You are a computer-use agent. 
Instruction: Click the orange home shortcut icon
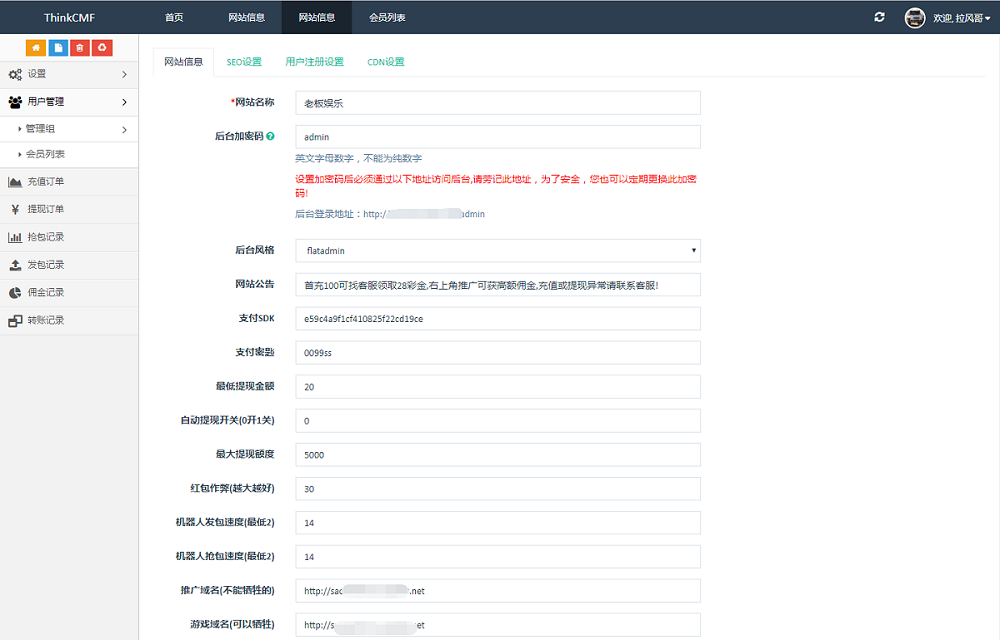coord(36,48)
